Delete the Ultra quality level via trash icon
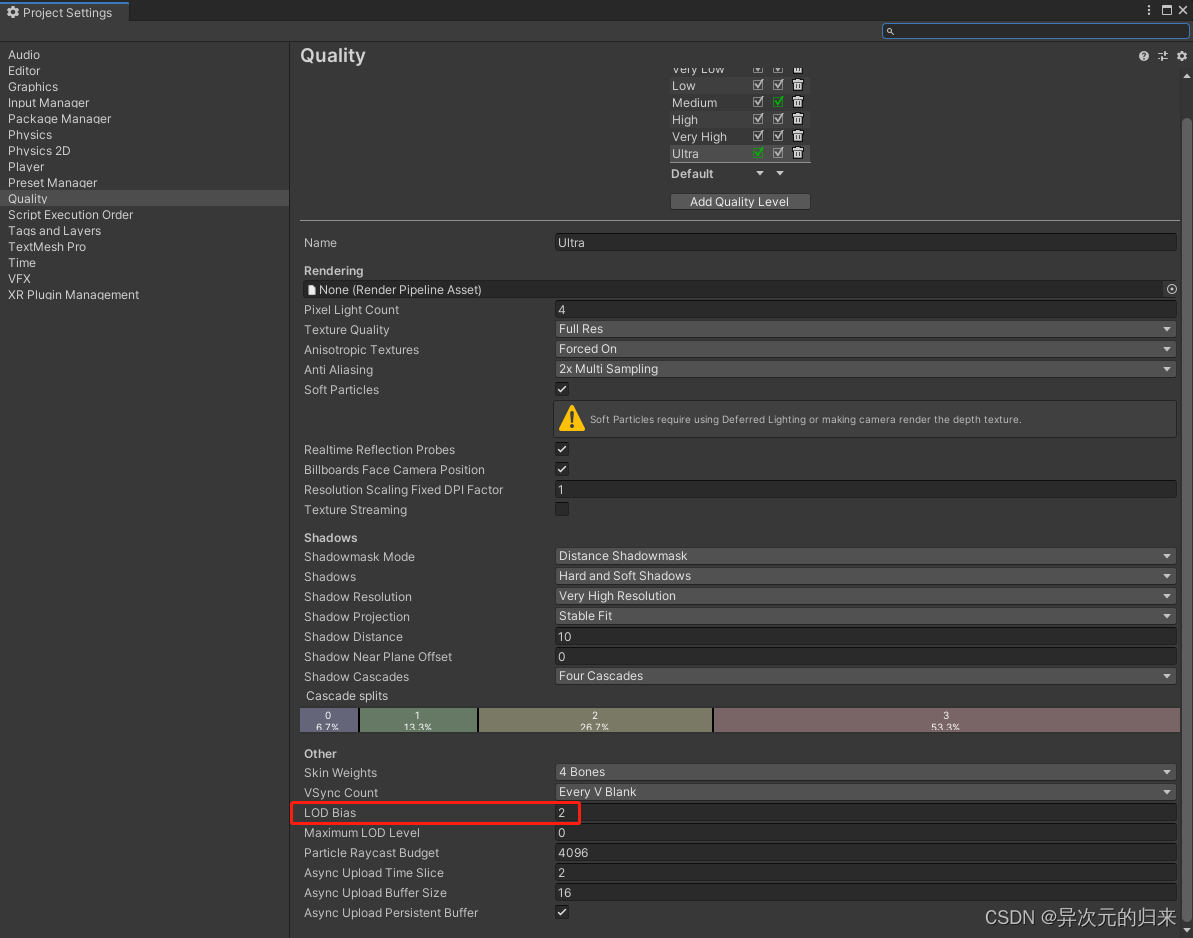Image resolution: width=1193 pixels, height=938 pixels. (x=797, y=153)
